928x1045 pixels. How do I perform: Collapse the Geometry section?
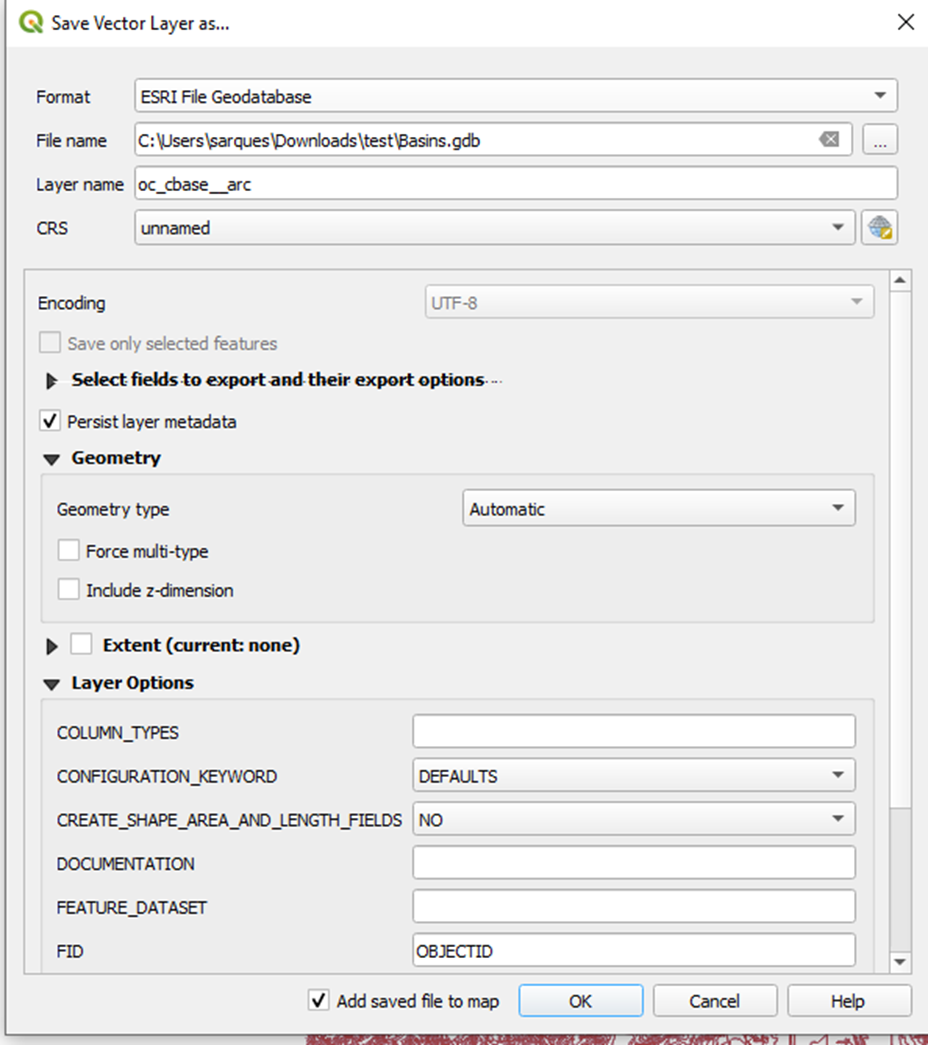(x=51, y=459)
